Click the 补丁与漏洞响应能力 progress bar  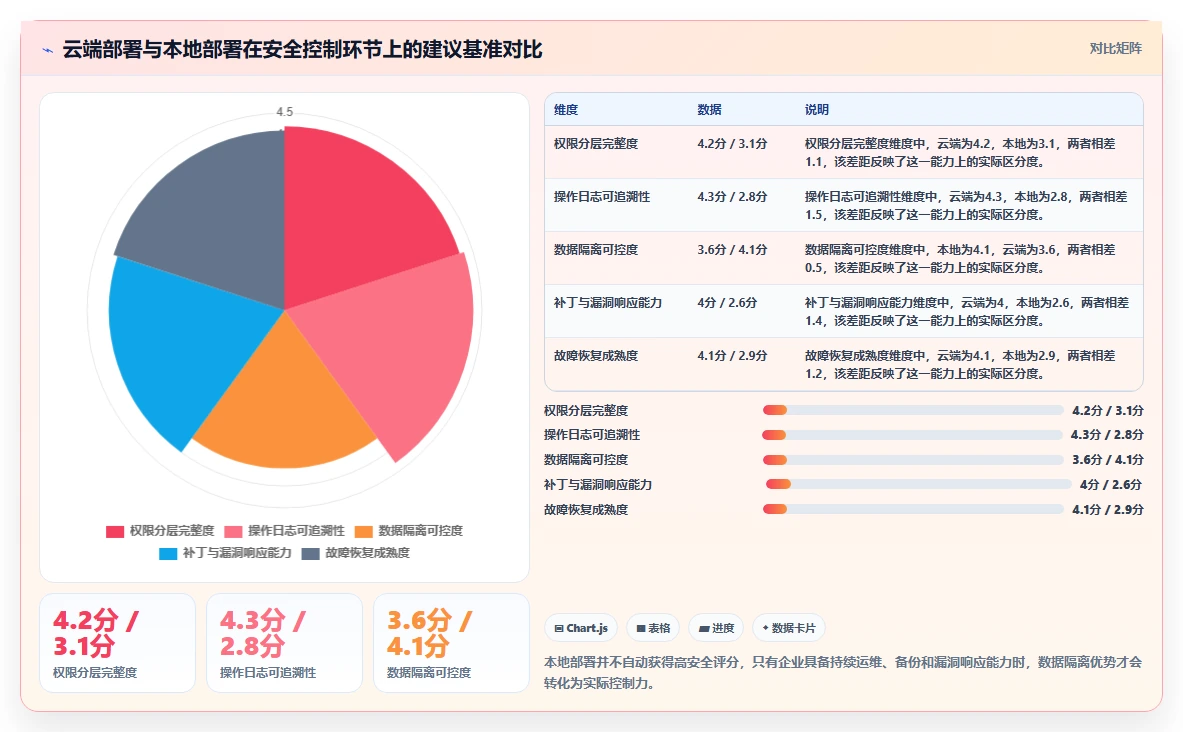(x=918, y=484)
